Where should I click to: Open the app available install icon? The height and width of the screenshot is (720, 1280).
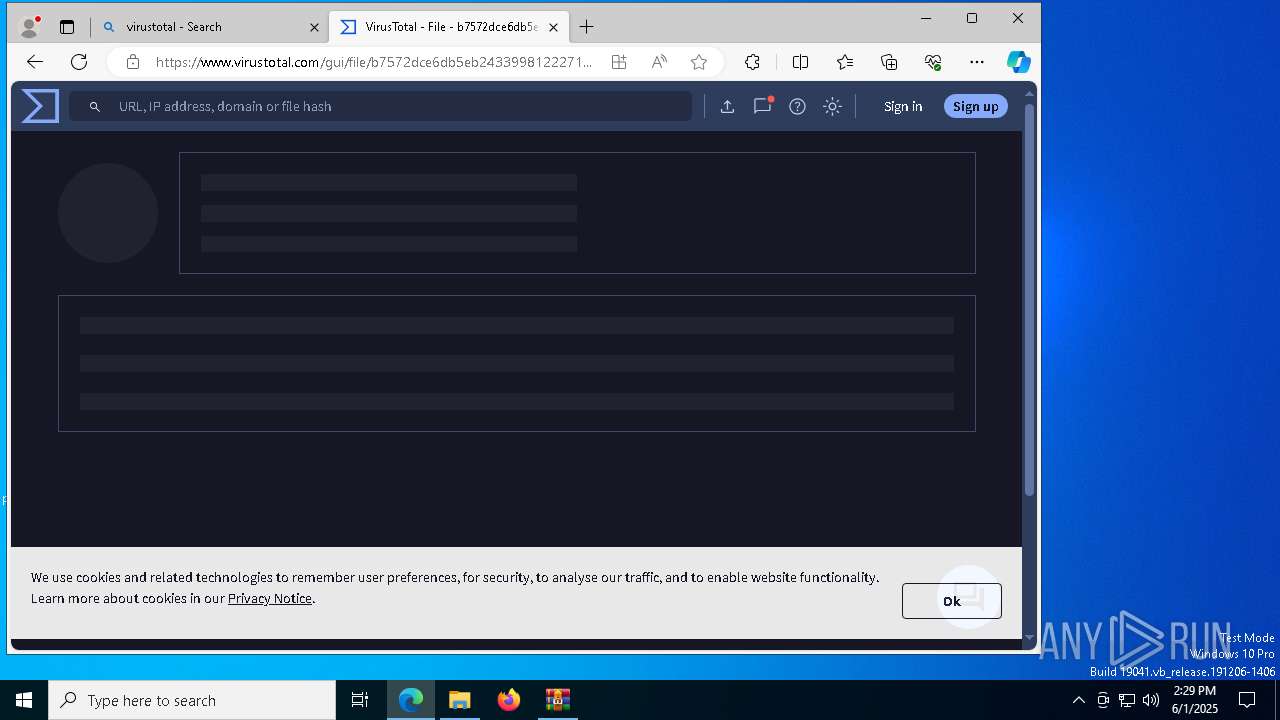pyautogui.click(x=619, y=62)
